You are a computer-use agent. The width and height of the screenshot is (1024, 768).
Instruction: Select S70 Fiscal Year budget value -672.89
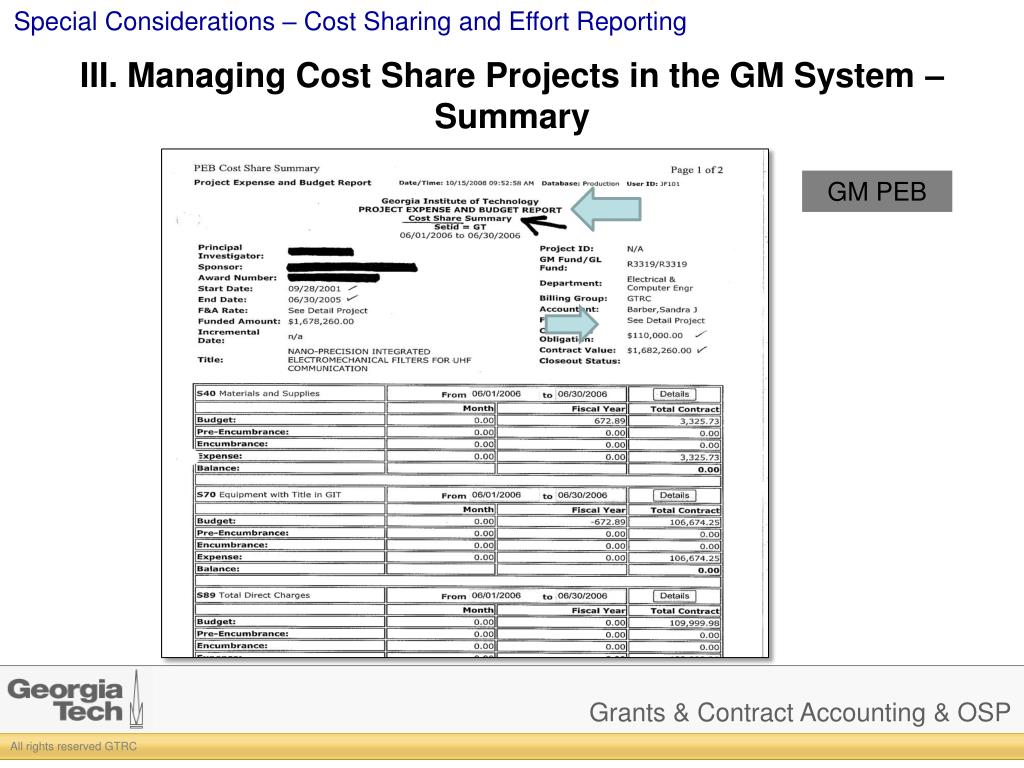[607, 522]
